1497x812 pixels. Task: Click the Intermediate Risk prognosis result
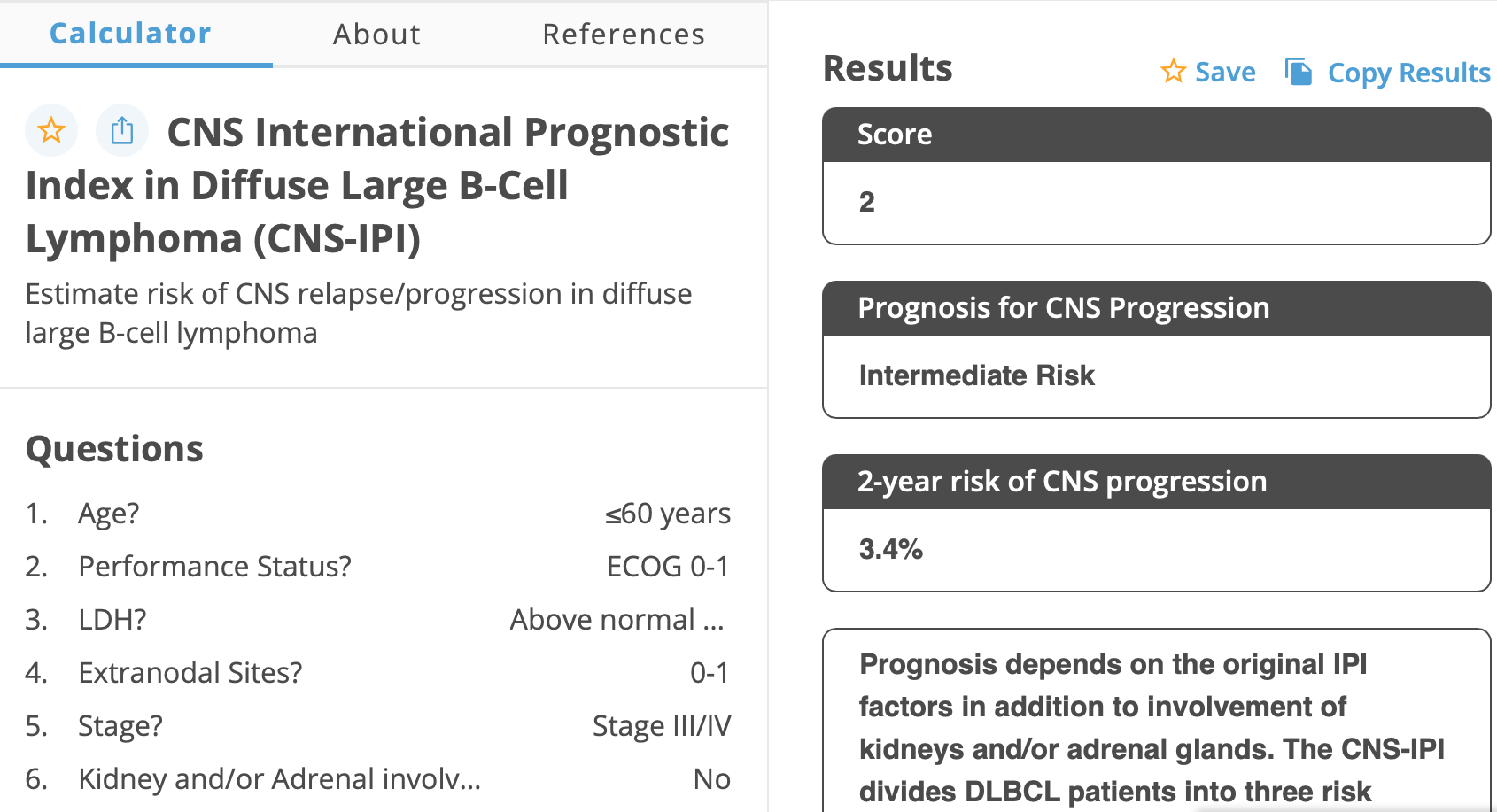(x=977, y=375)
